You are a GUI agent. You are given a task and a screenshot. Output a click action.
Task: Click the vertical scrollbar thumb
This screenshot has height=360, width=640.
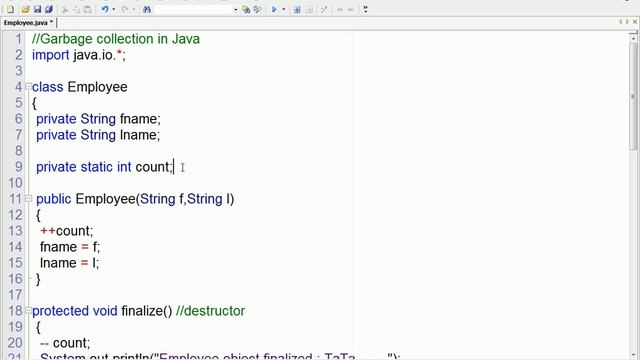click(633, 96)
